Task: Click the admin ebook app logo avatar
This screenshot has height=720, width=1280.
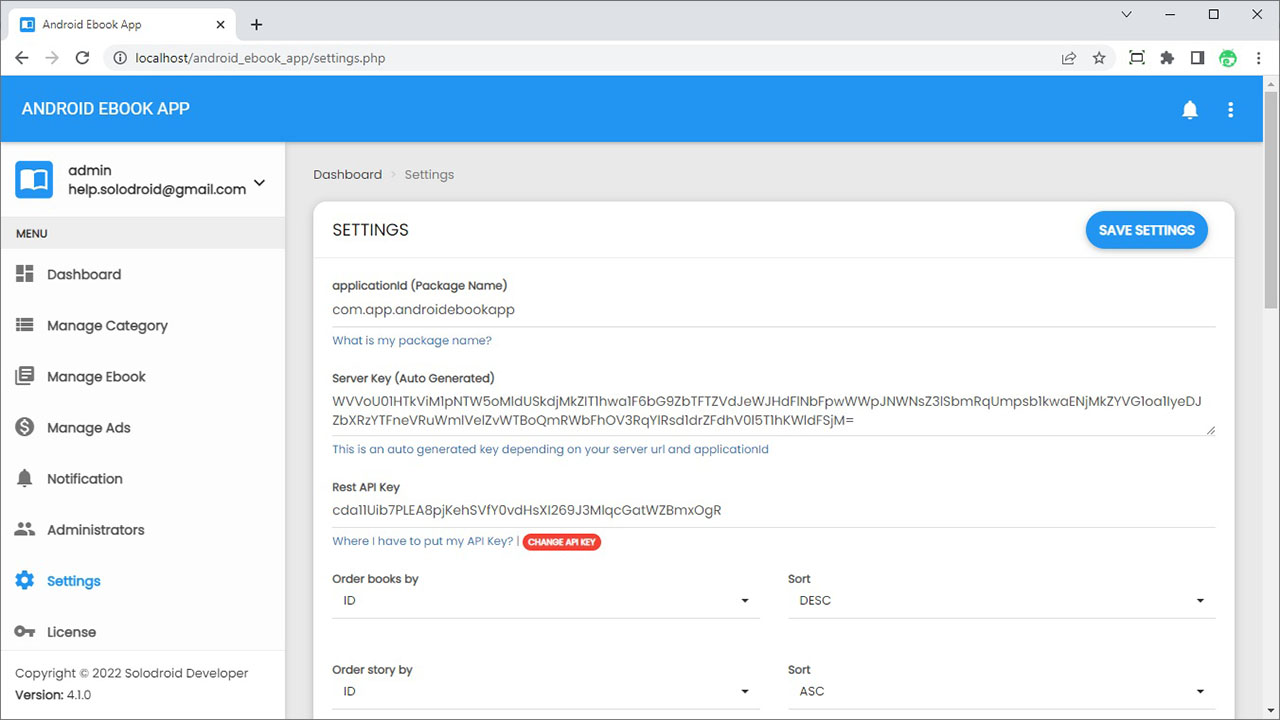Action: (x=34, y=180)
